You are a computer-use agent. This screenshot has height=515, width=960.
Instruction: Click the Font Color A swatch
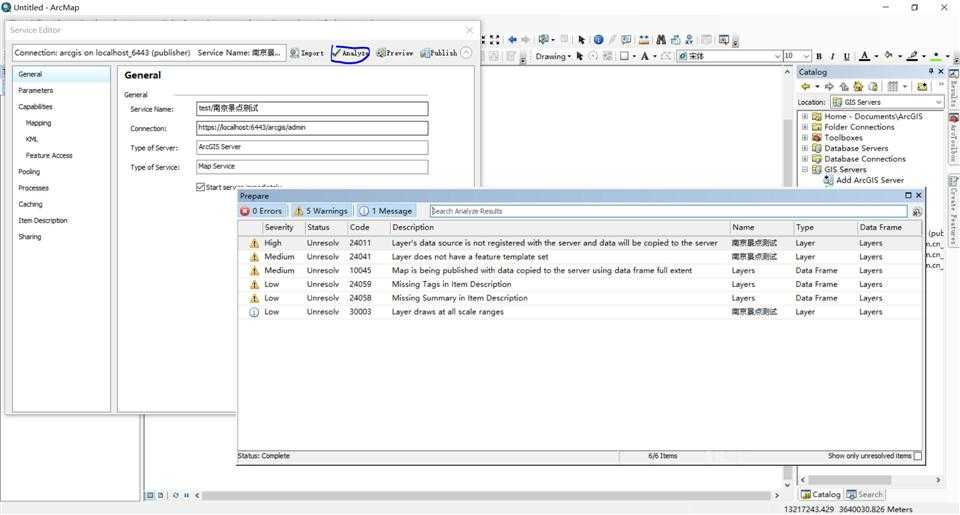point(864,56)
